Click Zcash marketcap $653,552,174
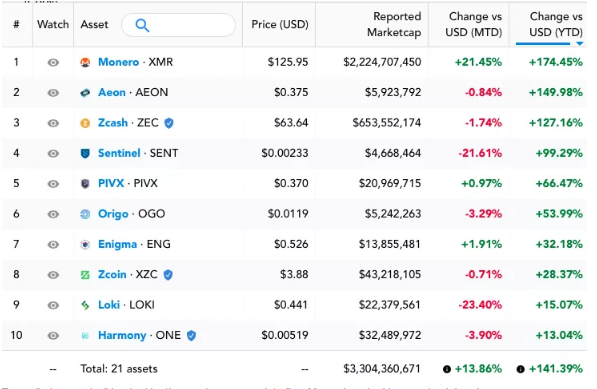The height and width of the screenshot is (389, 597). tap(387, 123)
